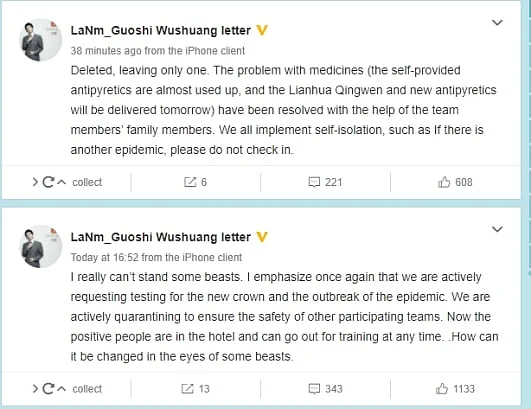Expand the options chevron on the second post

tap(497, 229)
